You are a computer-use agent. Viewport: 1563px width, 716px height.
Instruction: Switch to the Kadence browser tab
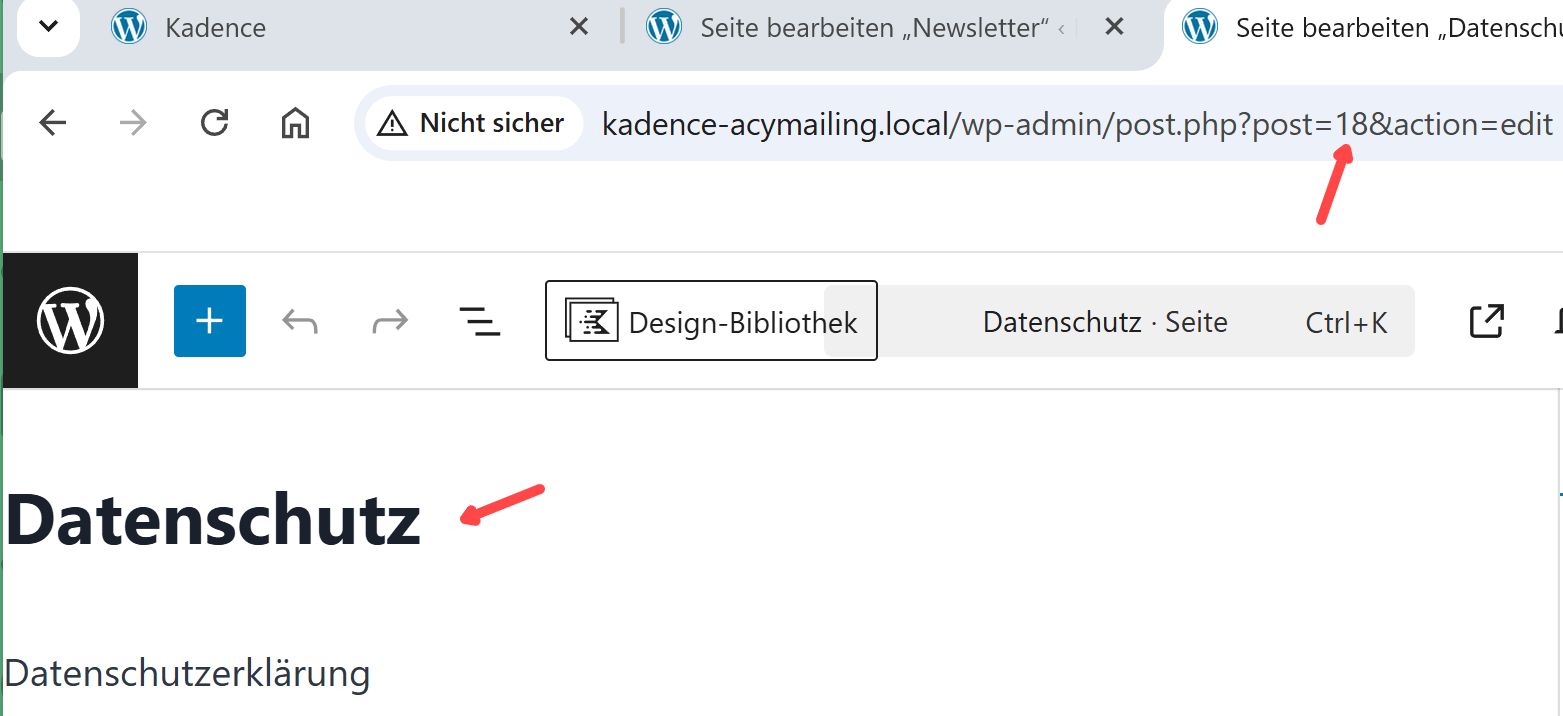coord(215,27)
